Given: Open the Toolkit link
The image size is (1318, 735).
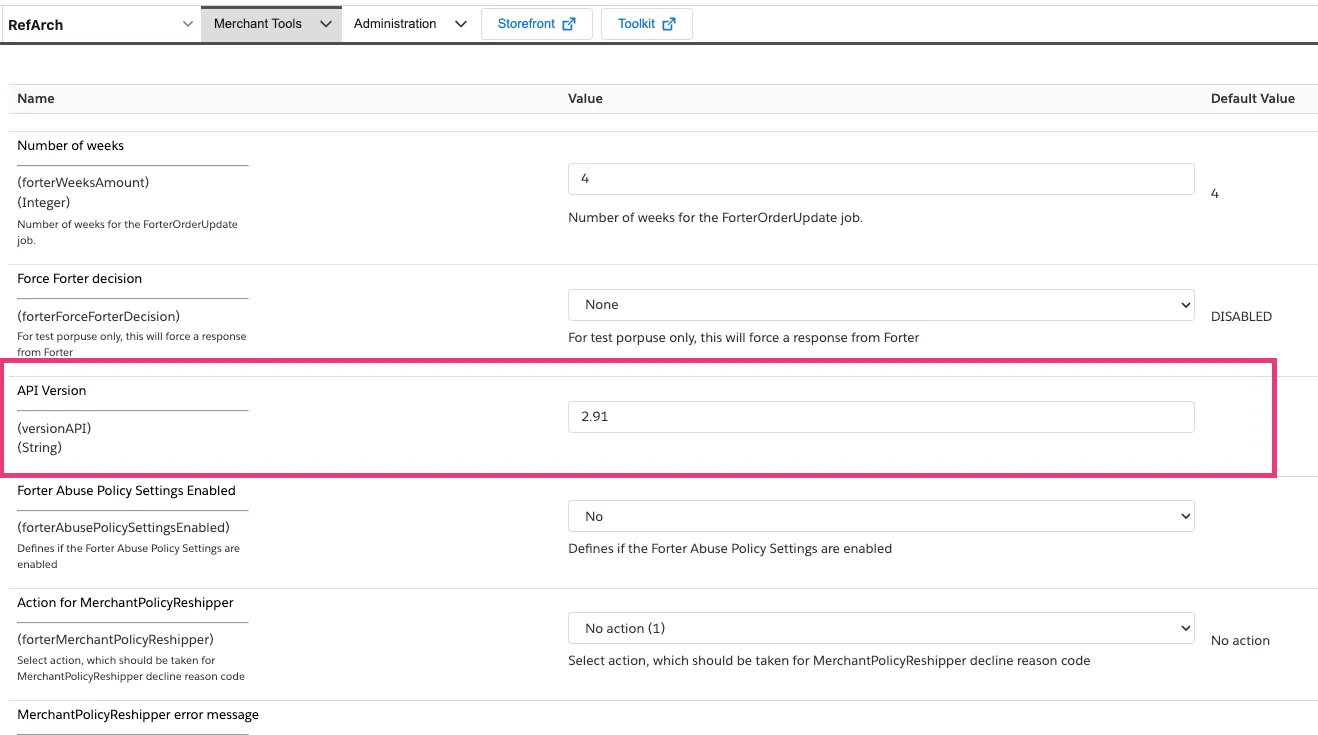Looking at the screenshot, I should tap(647, 24).
